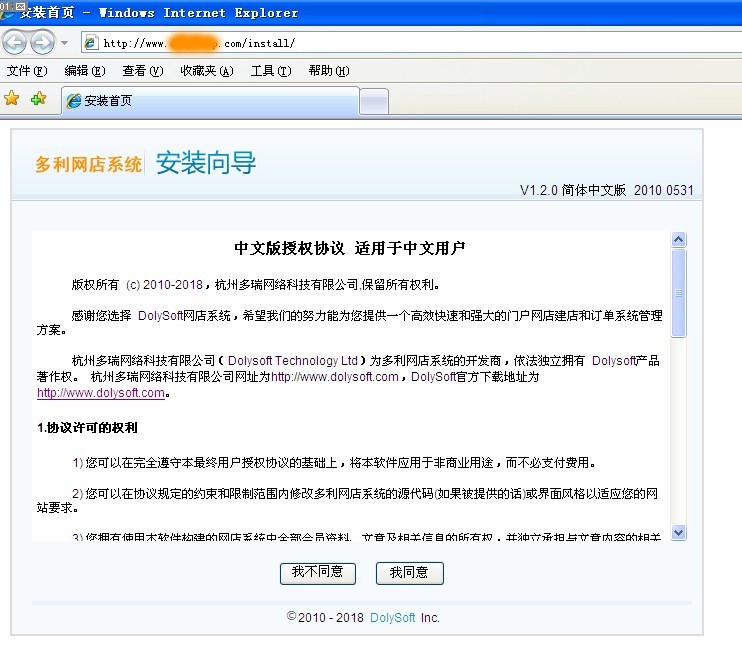Open the 文件(F) menu
The width and height of the screenshot is (742, 646).
27,71
